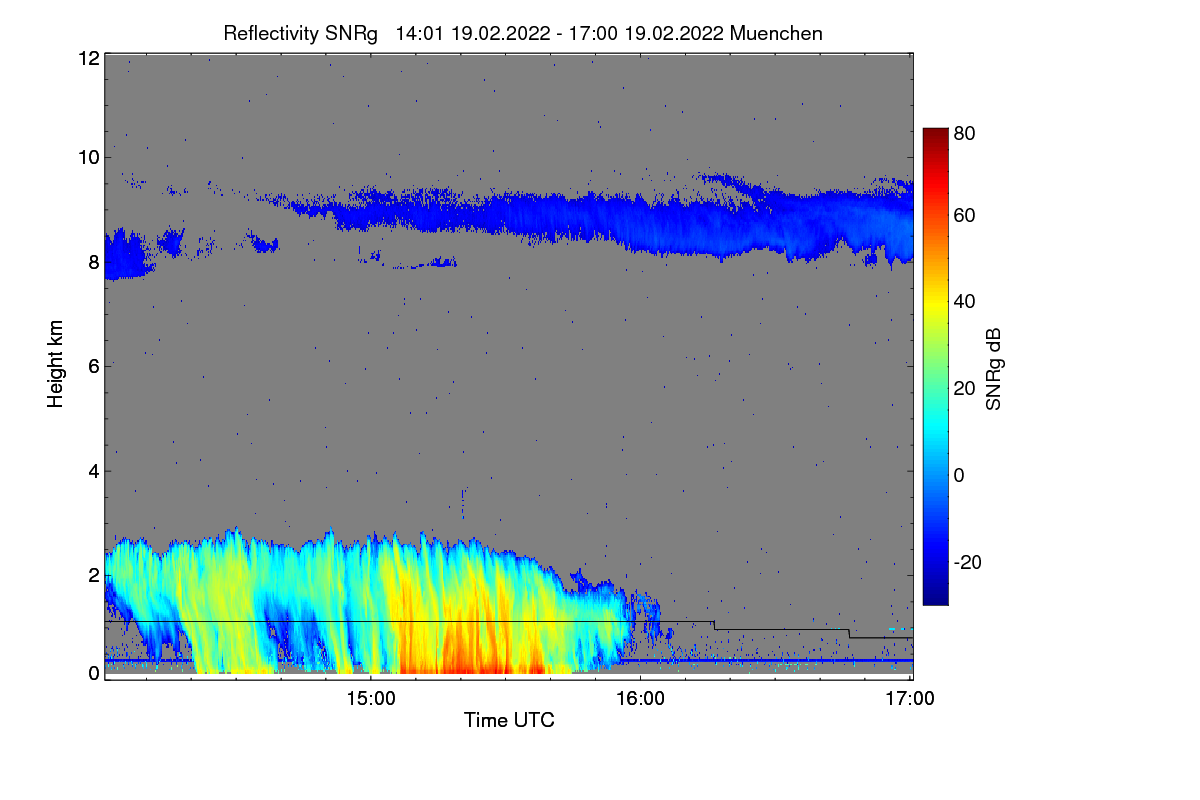Click the date range '14:01 19.02.2022' in the title

(473, 33)
